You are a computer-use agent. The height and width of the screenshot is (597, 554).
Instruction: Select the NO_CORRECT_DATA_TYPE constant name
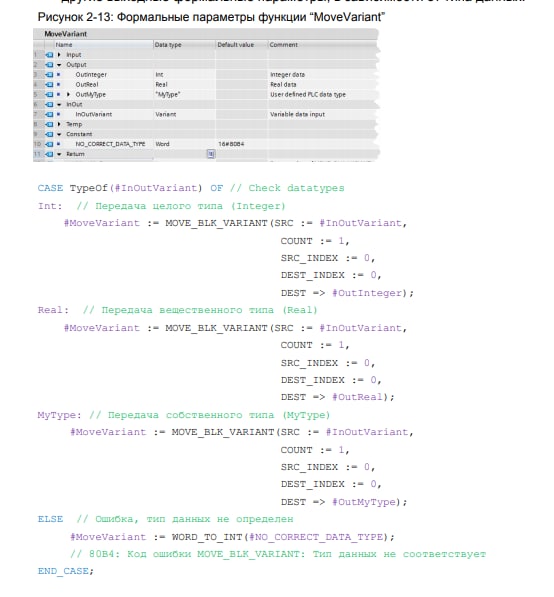coord(110,144)
